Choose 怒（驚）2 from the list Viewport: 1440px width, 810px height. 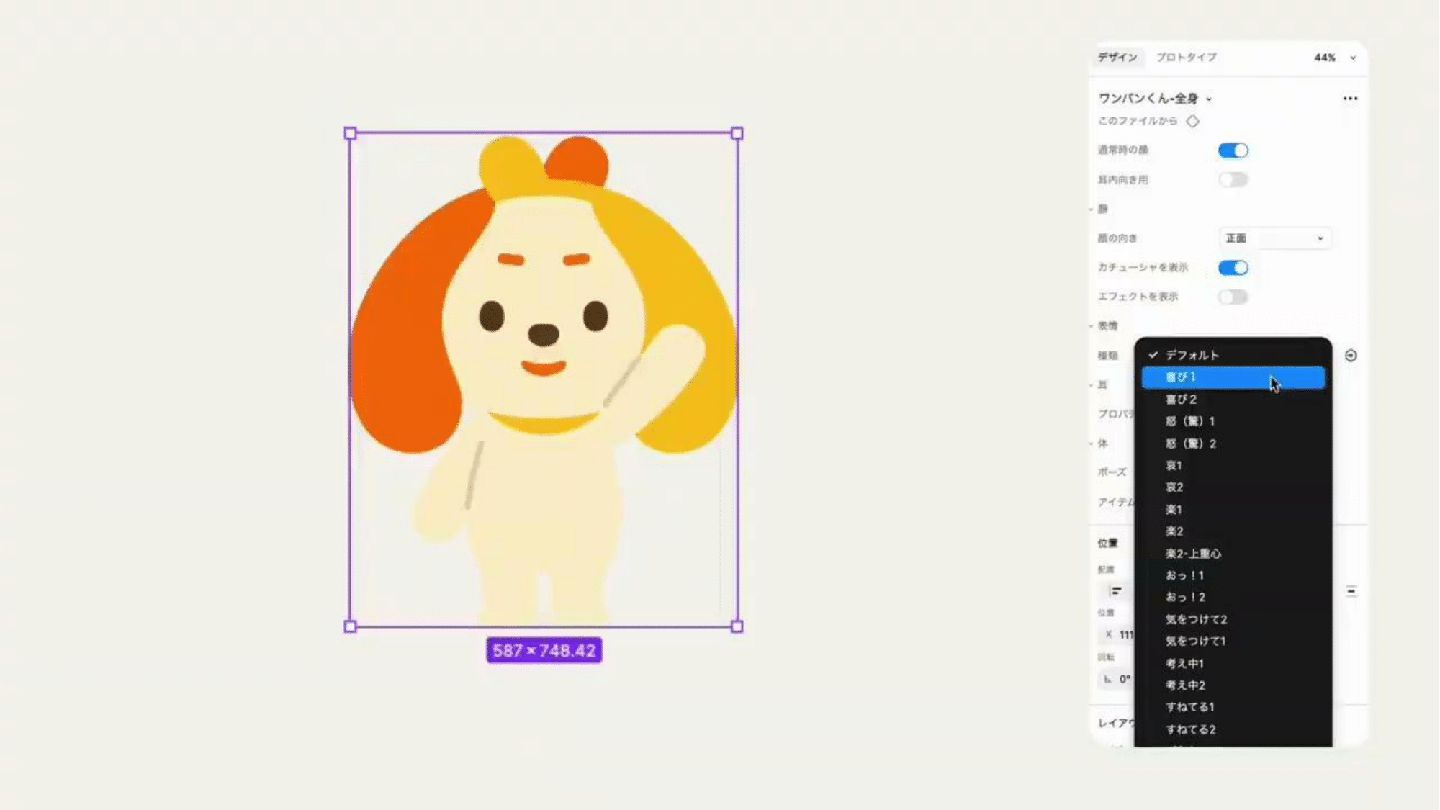point(1233,443)
